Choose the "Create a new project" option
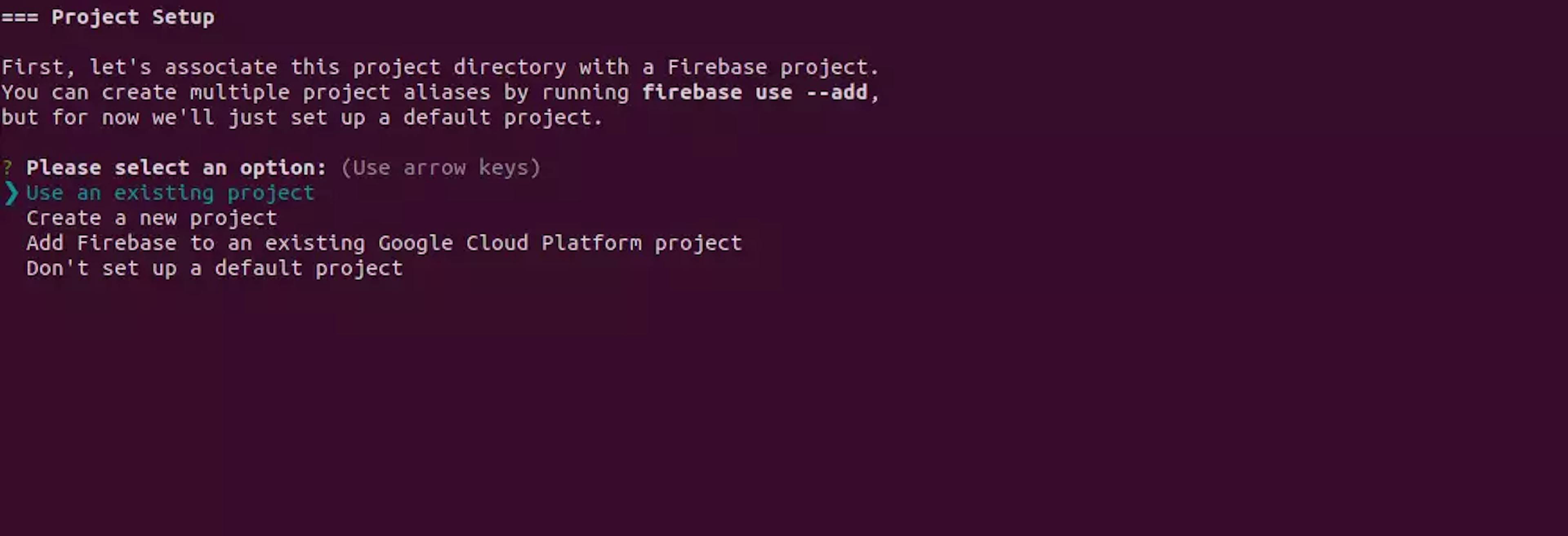The width and height of the screenshot is (1568, 536). click(x=151, y=218)
